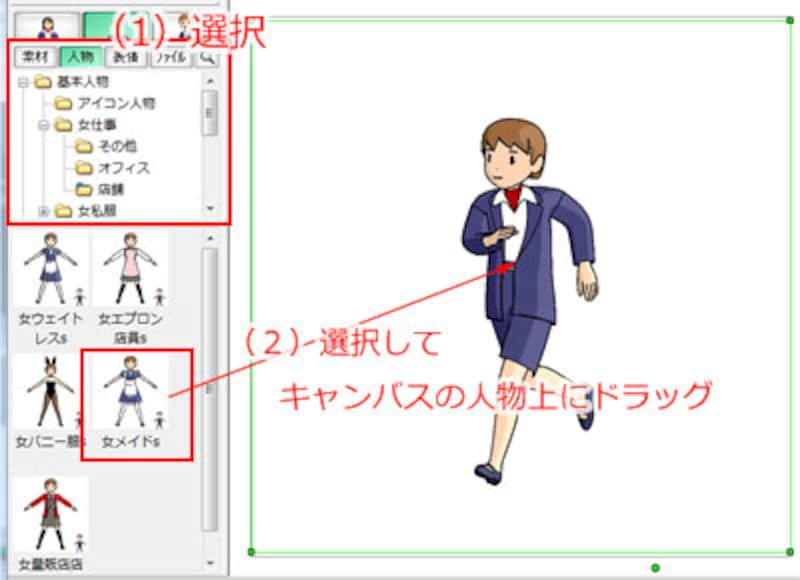
Task: Select the 人物 tab
Action: click(80, 56)
